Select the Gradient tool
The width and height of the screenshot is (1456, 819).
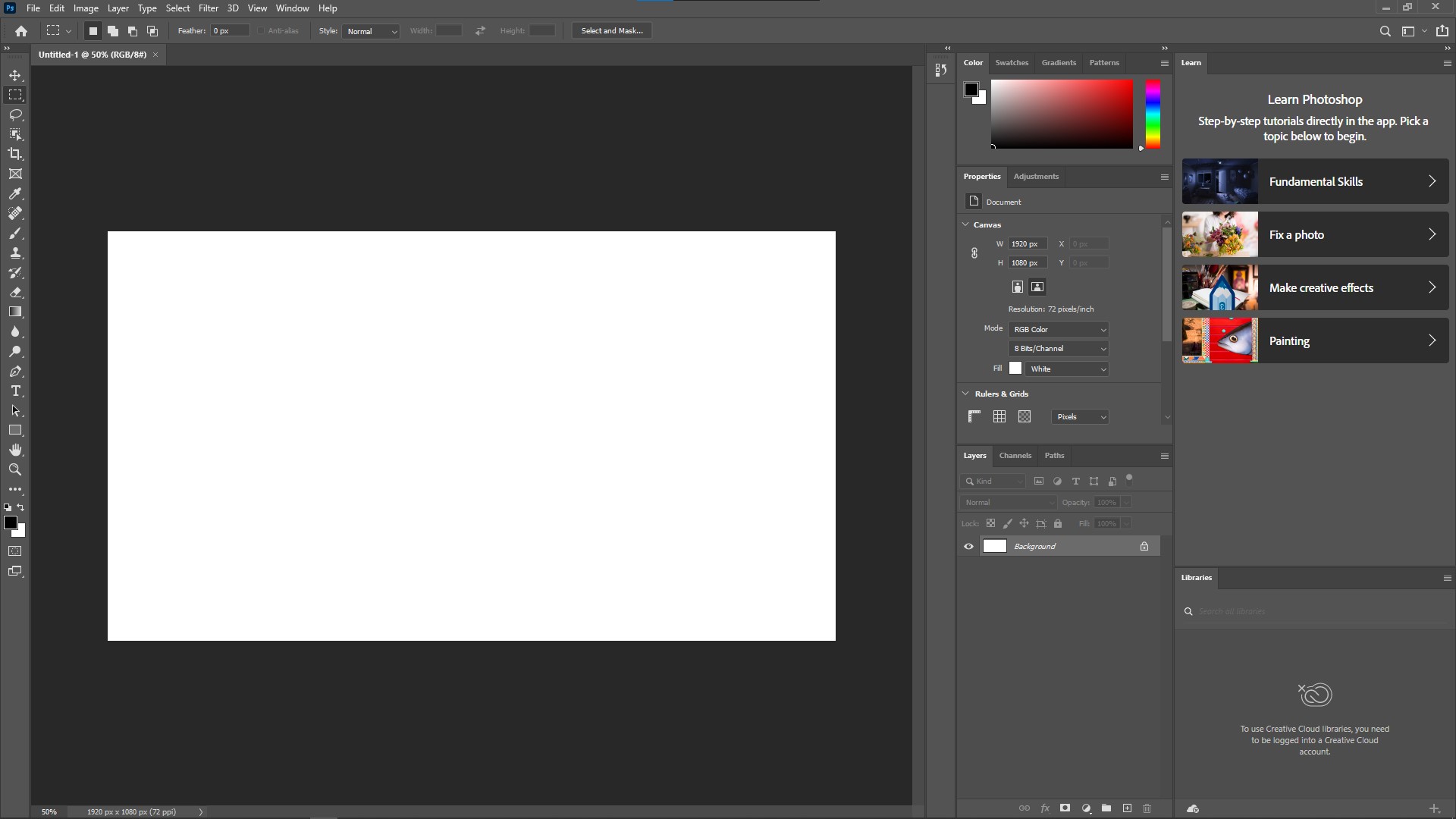pyautogui.click(x=15, y=312)
